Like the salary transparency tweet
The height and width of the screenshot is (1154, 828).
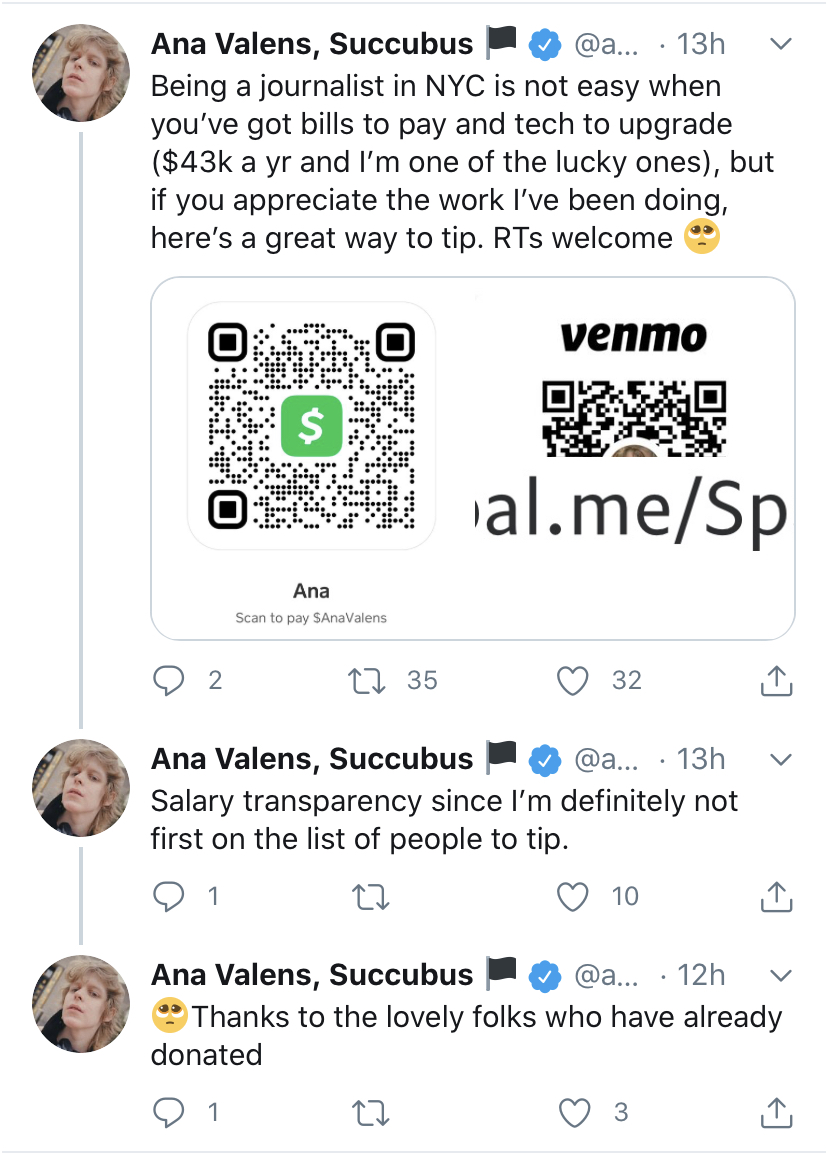pyautogui.click(x=572, y=897)
